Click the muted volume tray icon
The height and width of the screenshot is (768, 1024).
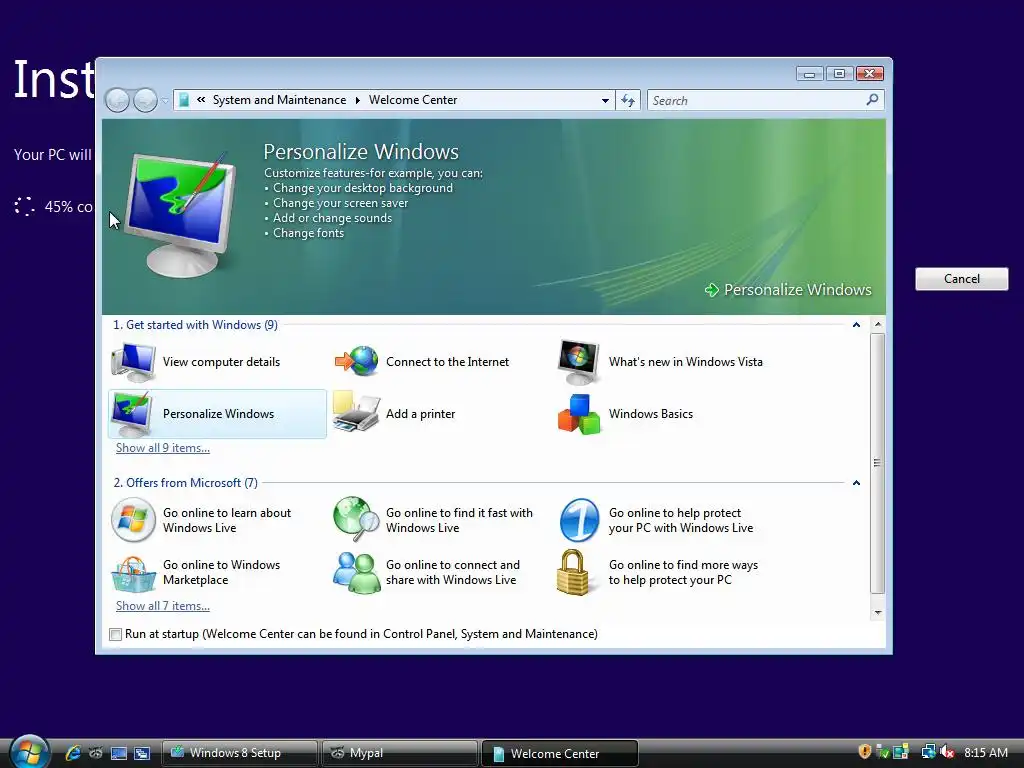click(x=948, y=752)
